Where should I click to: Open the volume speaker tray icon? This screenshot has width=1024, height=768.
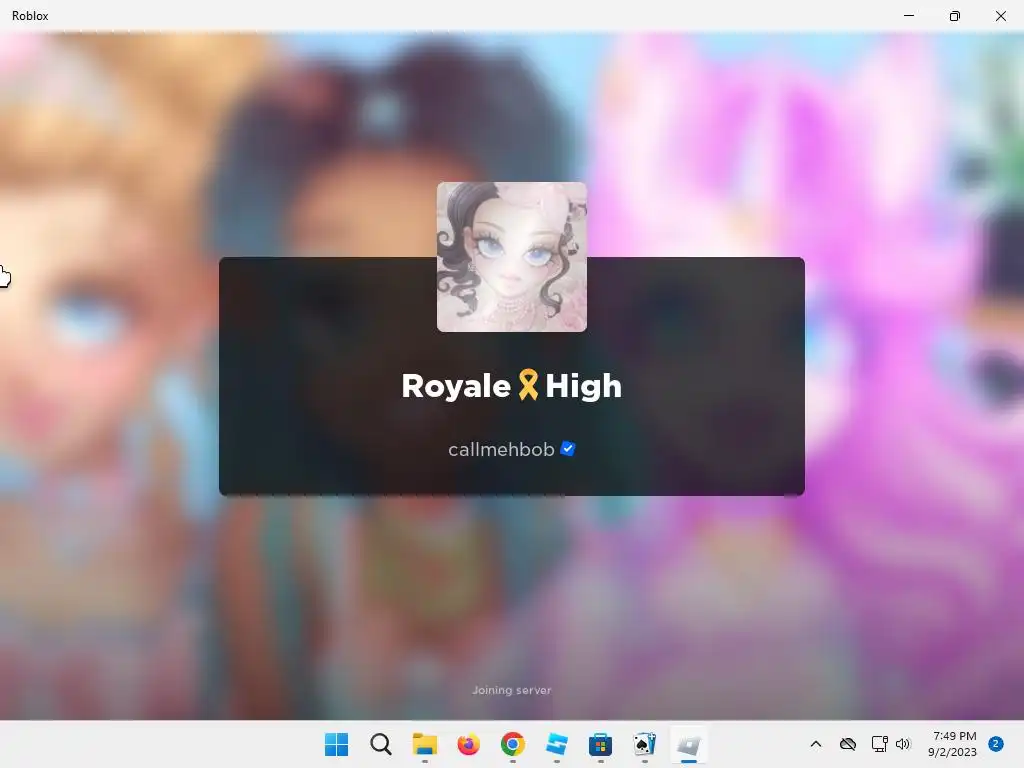(x=903, y=744)
